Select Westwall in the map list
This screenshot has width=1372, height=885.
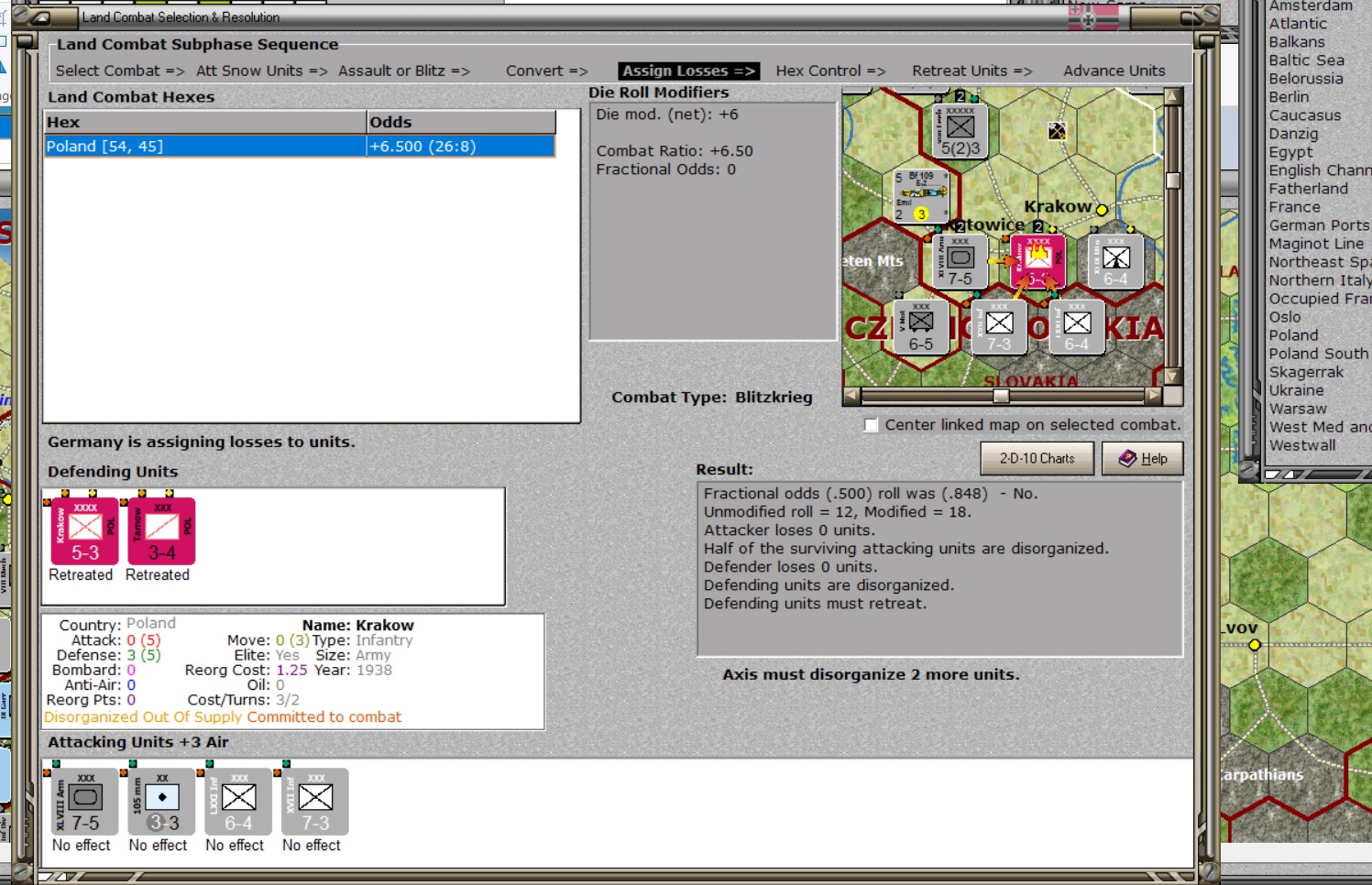pos(1302,445)
